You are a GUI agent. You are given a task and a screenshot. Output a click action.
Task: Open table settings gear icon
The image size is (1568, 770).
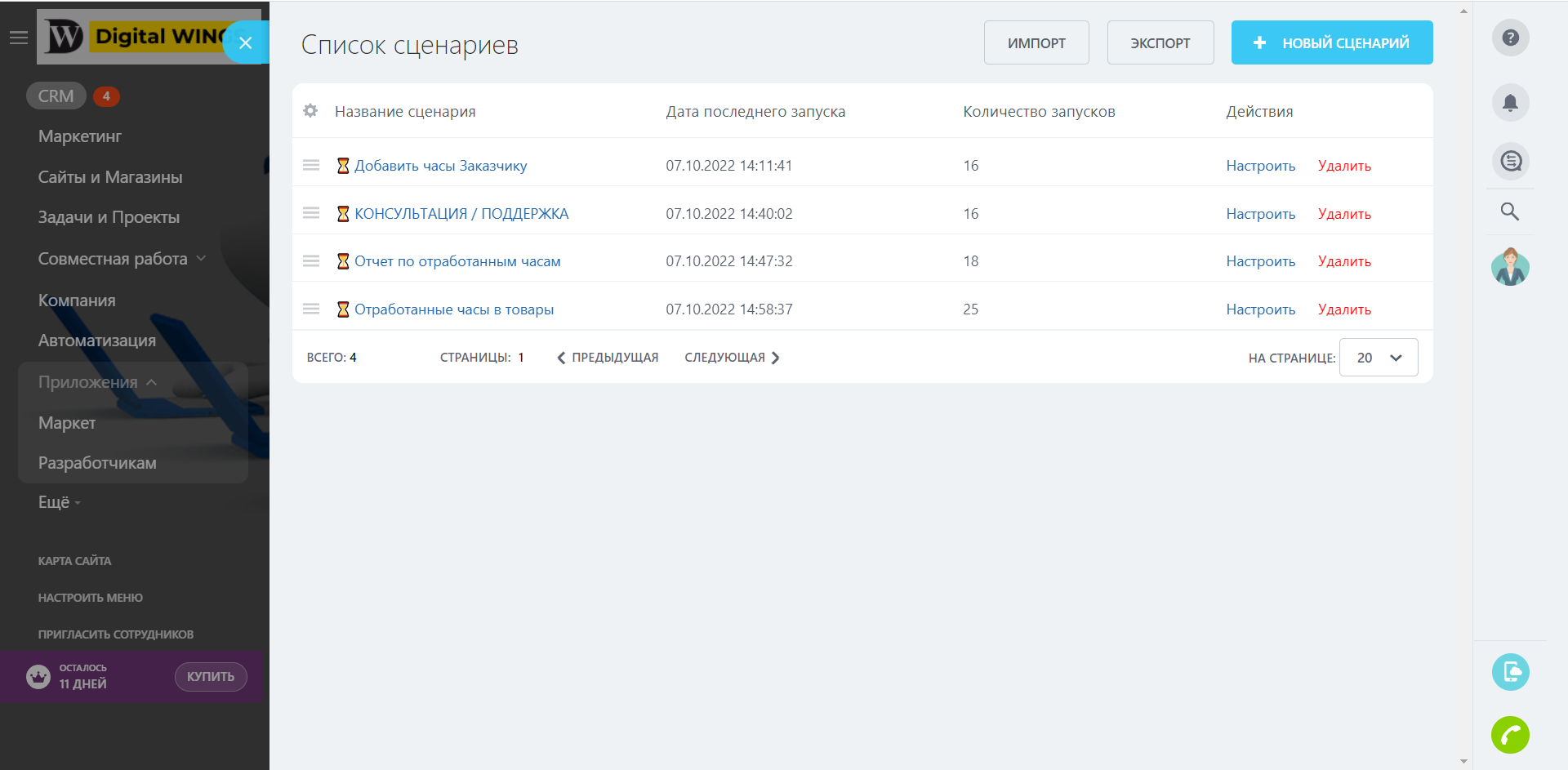(x=310, y=111)
